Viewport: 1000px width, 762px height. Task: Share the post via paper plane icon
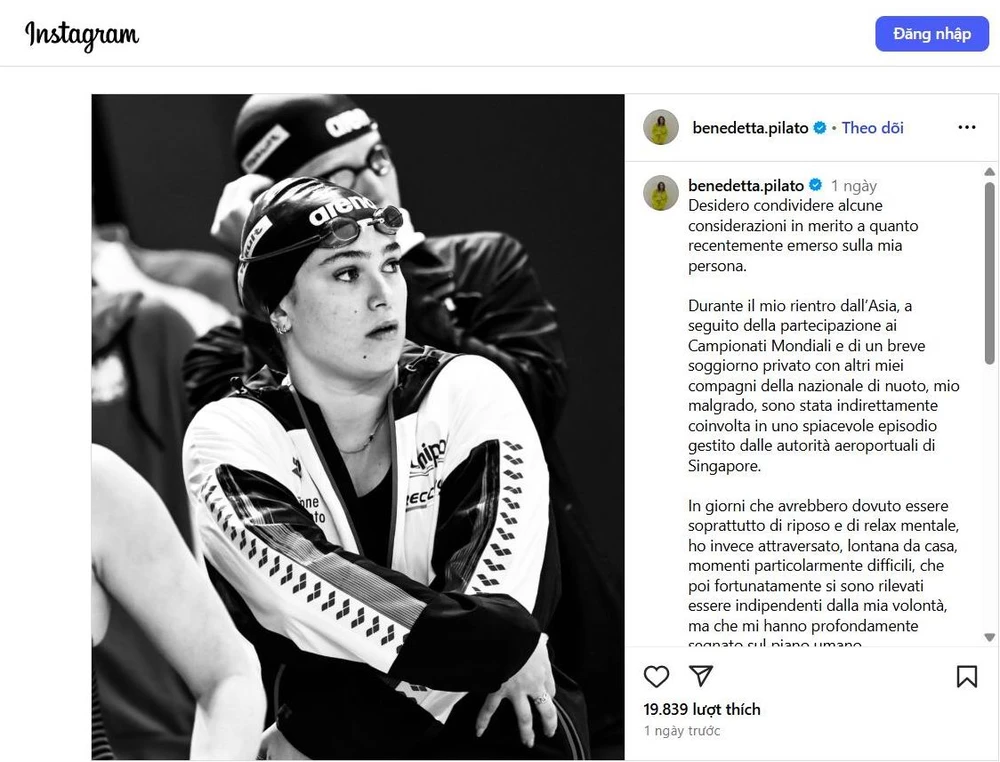[701, 676]
